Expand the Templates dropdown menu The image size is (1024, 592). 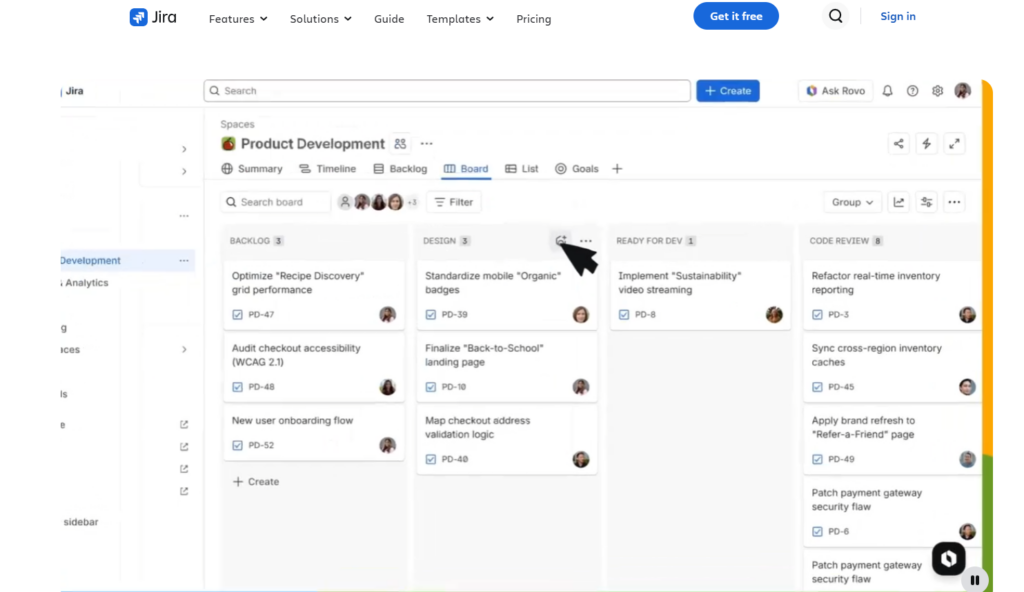coord(460,19)
